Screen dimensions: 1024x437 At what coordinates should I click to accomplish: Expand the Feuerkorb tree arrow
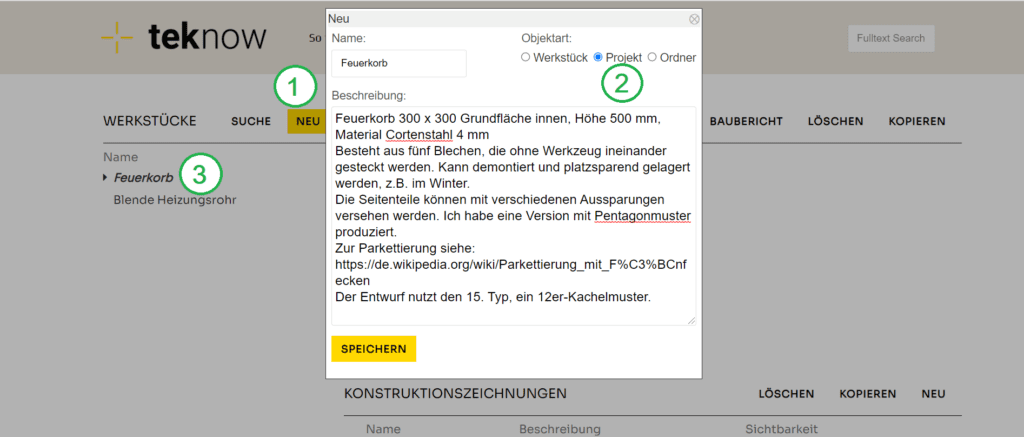tap(106, 177)
